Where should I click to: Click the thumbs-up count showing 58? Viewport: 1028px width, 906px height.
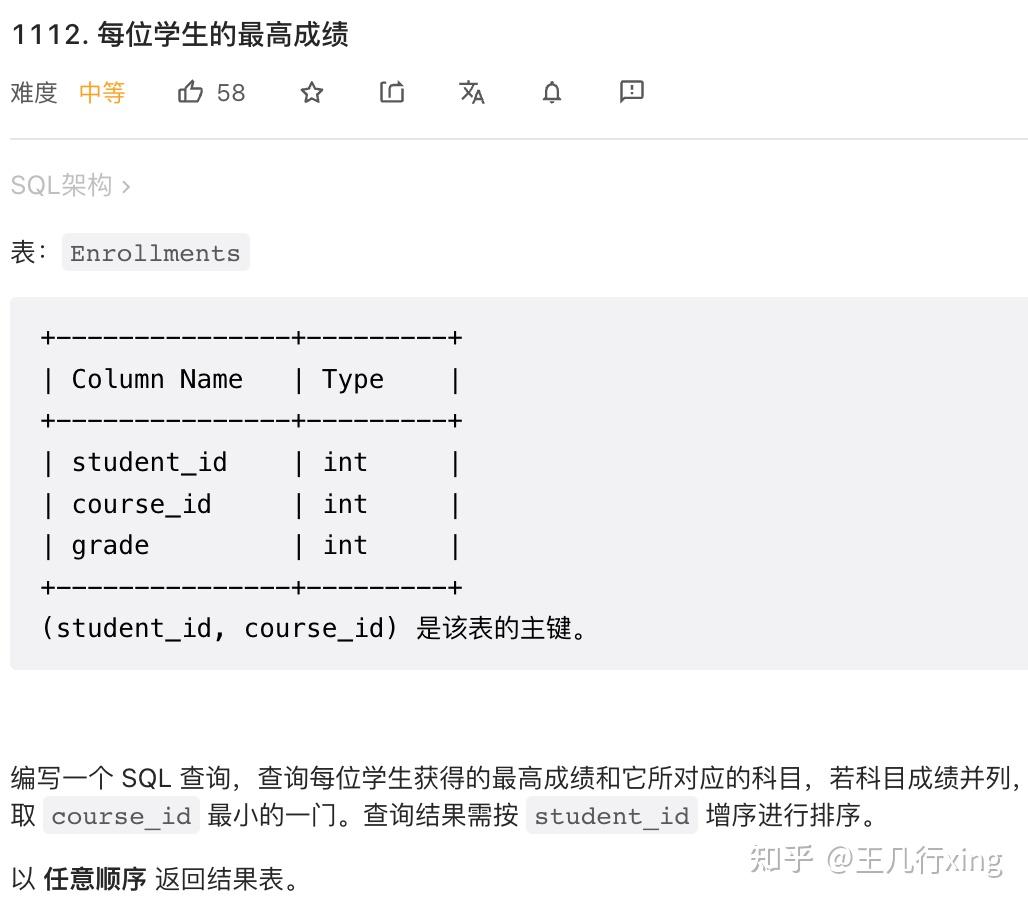(x=231, y=92)
